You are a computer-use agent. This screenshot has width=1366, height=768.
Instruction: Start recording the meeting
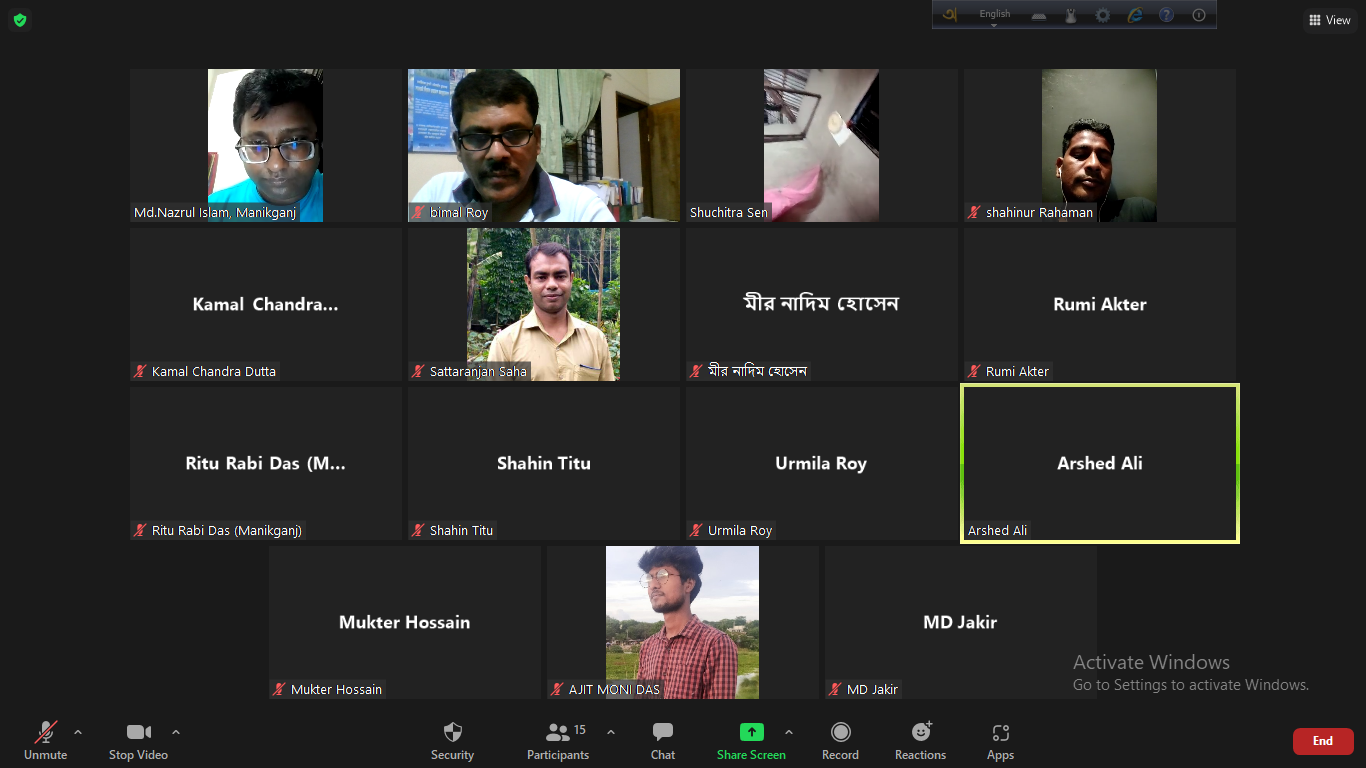[840, 742]
